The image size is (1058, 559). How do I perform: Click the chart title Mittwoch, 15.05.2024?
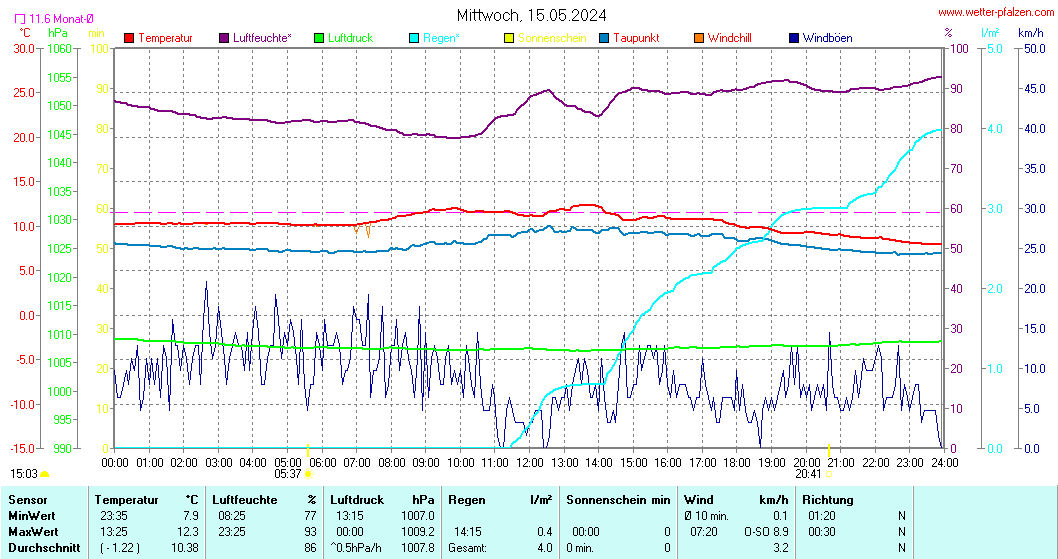pos(532,15)
